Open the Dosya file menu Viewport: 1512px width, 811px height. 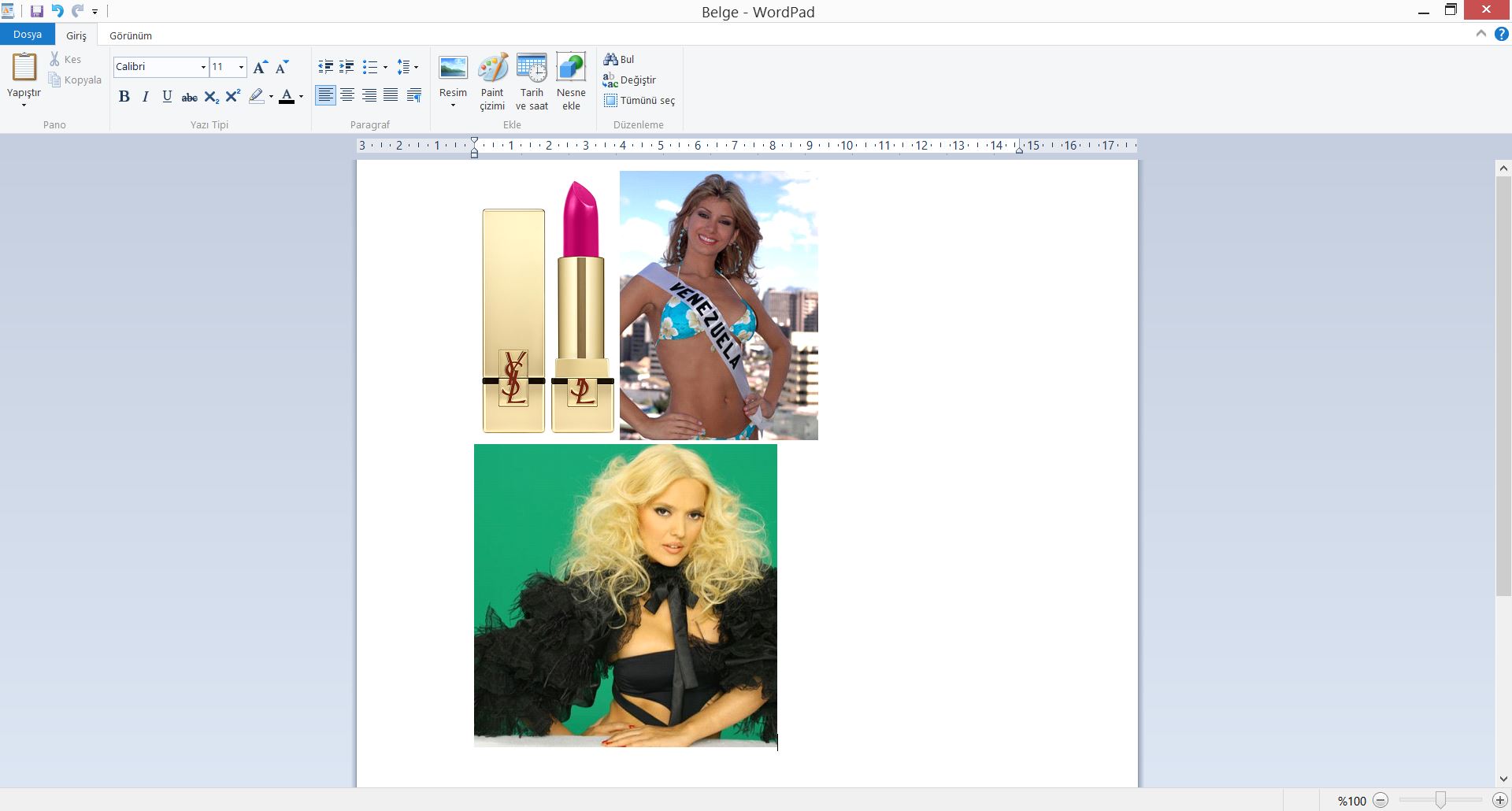(x=28, y=35)
